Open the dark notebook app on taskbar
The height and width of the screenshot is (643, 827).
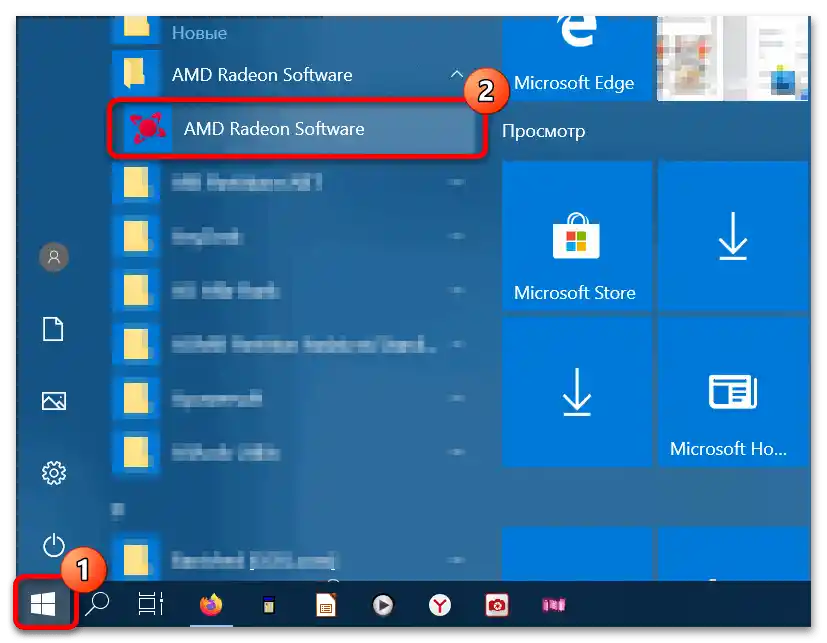[269, 605]
